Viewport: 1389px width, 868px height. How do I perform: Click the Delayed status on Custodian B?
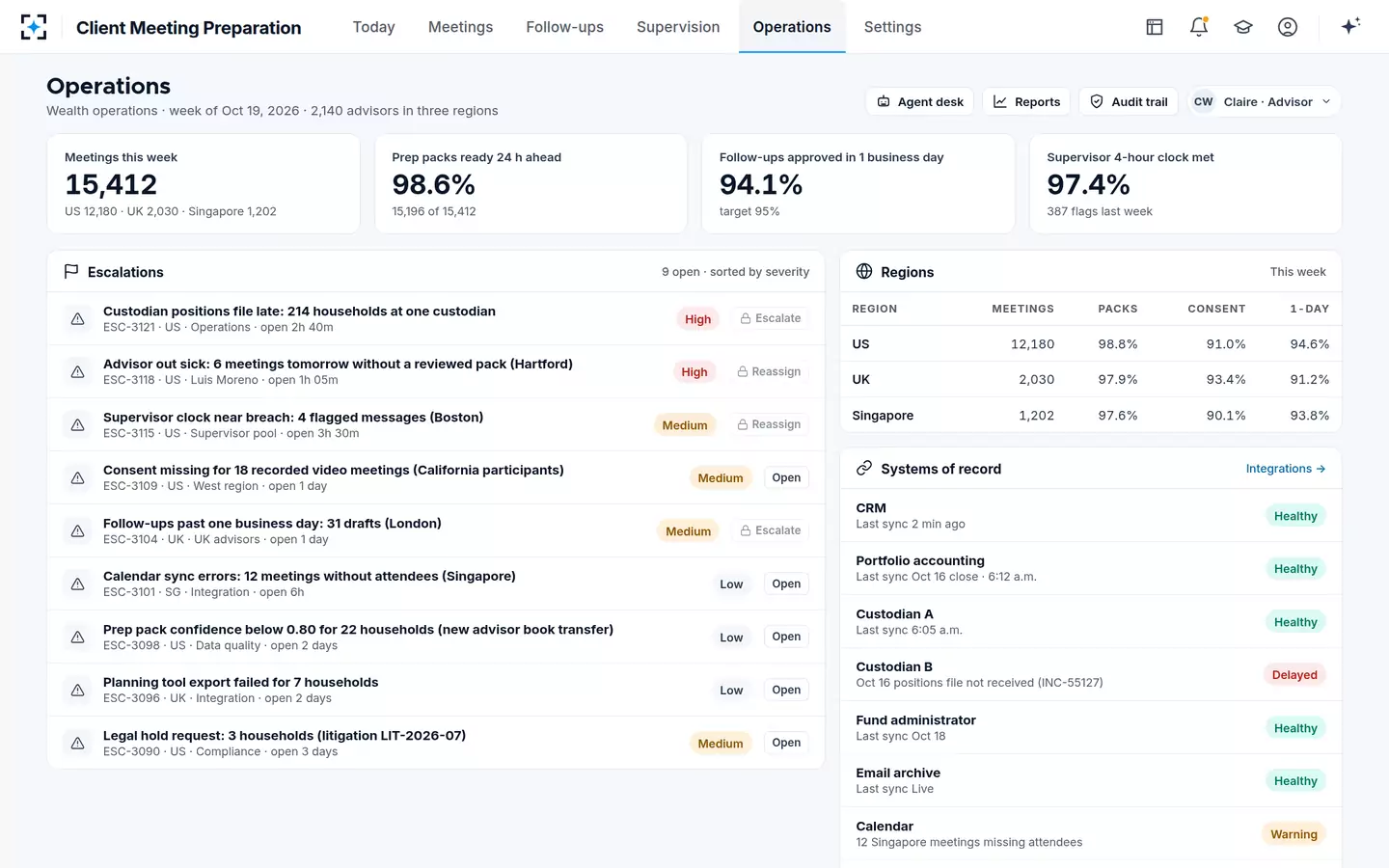[1294, 675]
